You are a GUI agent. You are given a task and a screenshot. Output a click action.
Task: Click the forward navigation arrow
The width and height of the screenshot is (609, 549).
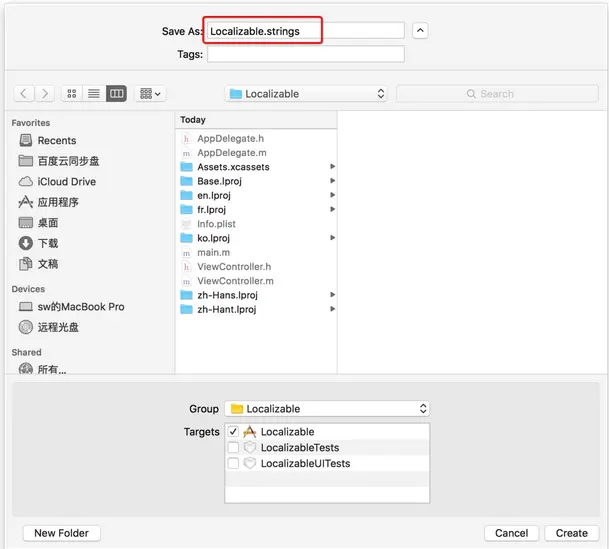(45, 94)
